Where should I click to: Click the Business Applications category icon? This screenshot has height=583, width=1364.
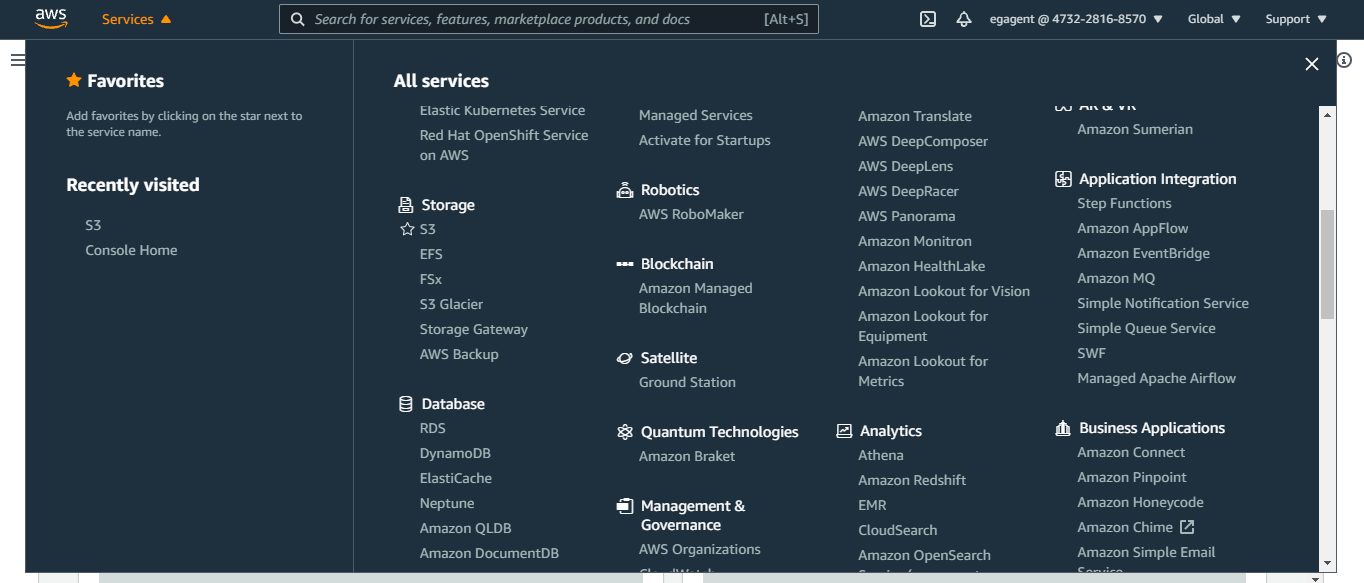click(1063, 428)
